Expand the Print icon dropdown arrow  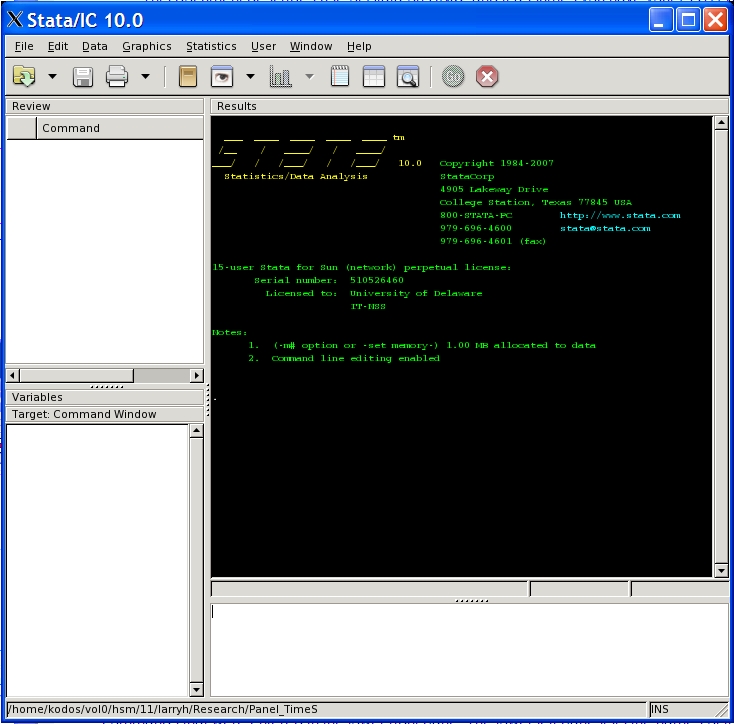click(x=145, y=77)
